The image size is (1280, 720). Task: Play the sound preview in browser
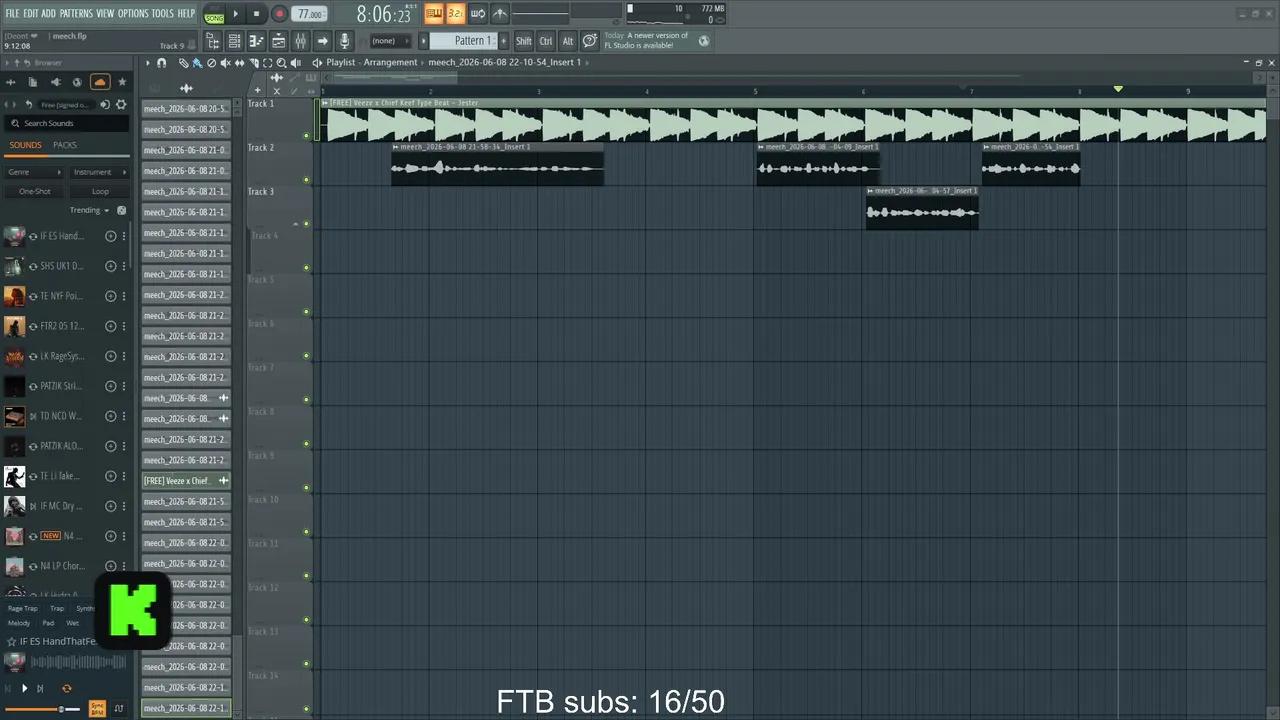pyautogui.click(x=25, y=688)
